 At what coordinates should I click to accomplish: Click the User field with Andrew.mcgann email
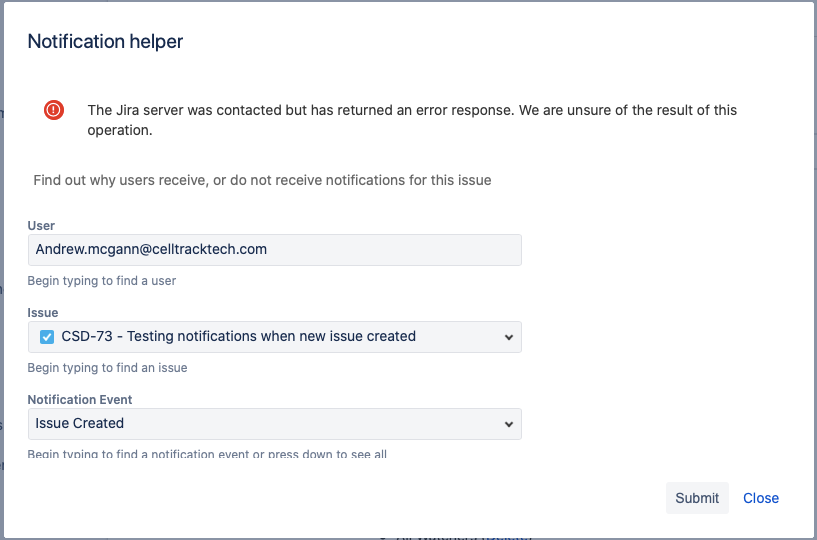point(275,250)
